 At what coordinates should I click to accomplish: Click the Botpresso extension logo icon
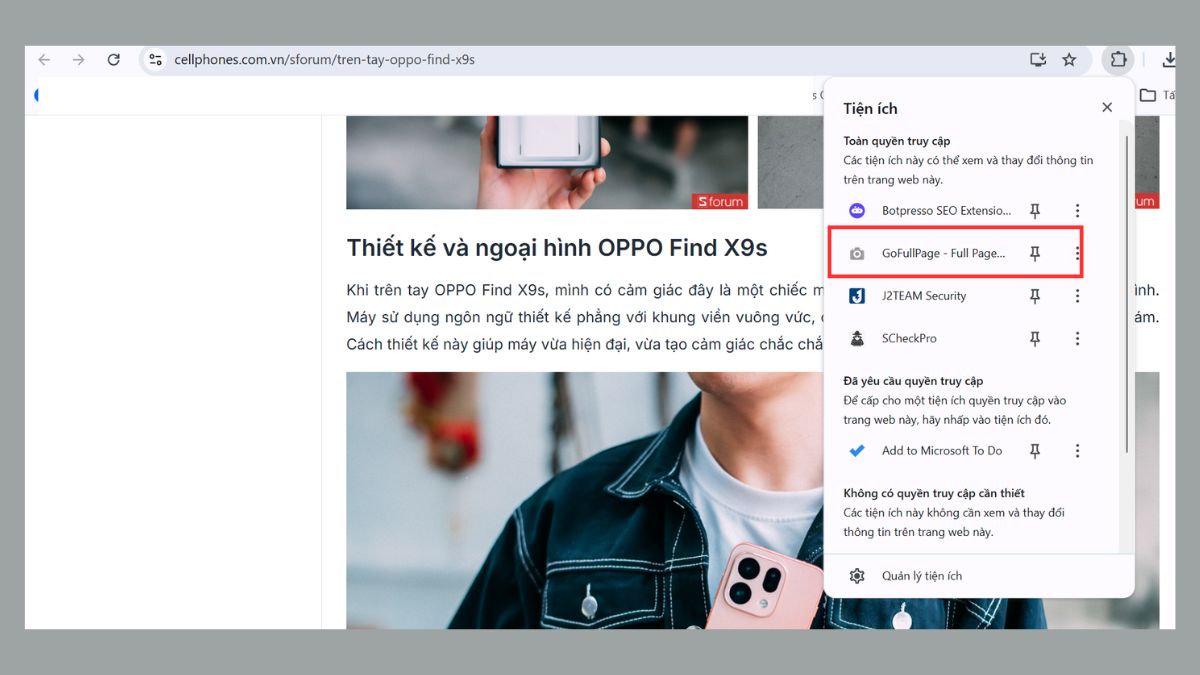(x=857, y=211)
